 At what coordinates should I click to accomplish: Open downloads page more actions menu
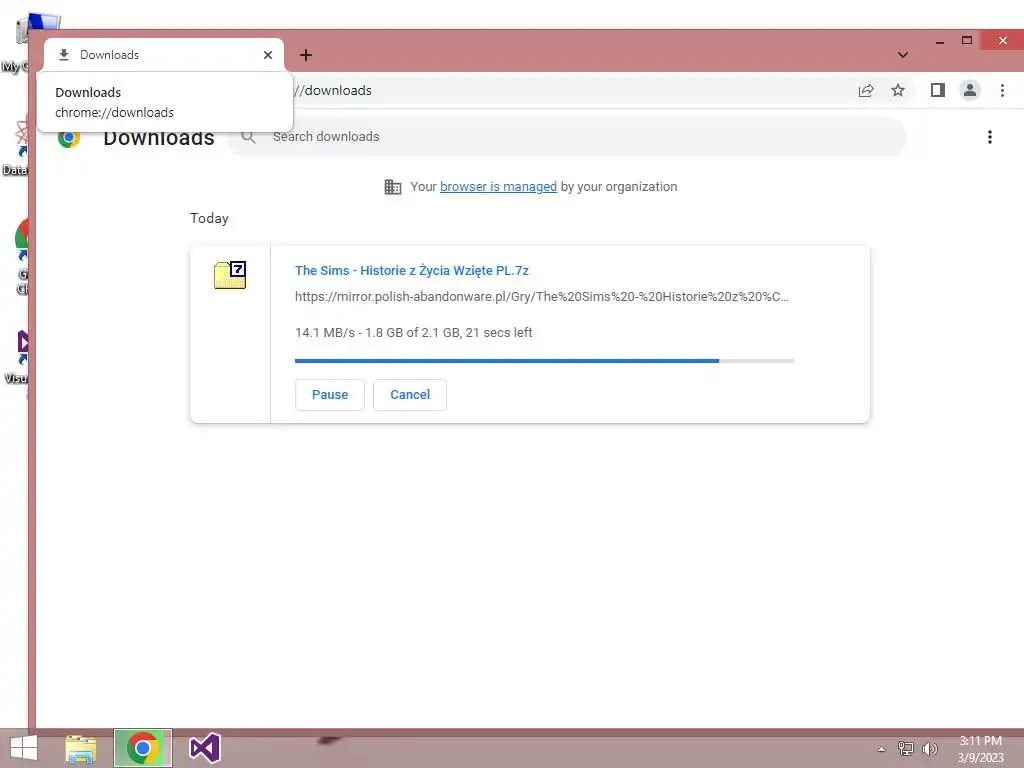[990, 137]
